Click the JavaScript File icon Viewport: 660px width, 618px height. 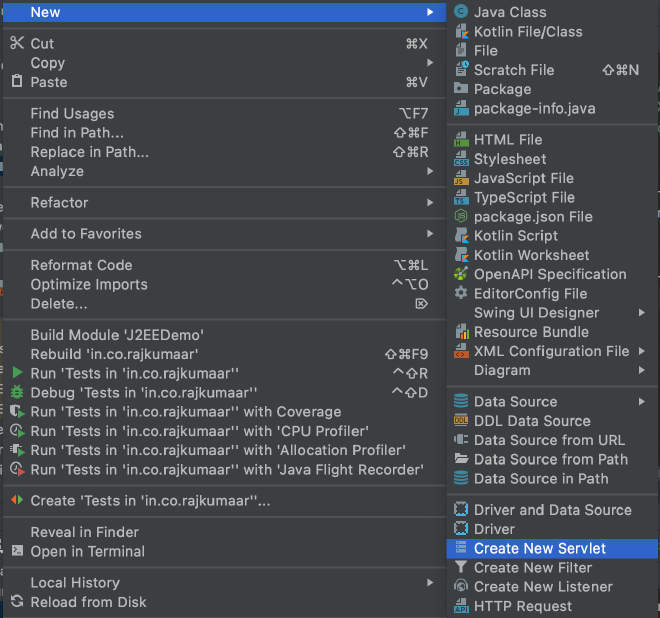tap(461, 178)
